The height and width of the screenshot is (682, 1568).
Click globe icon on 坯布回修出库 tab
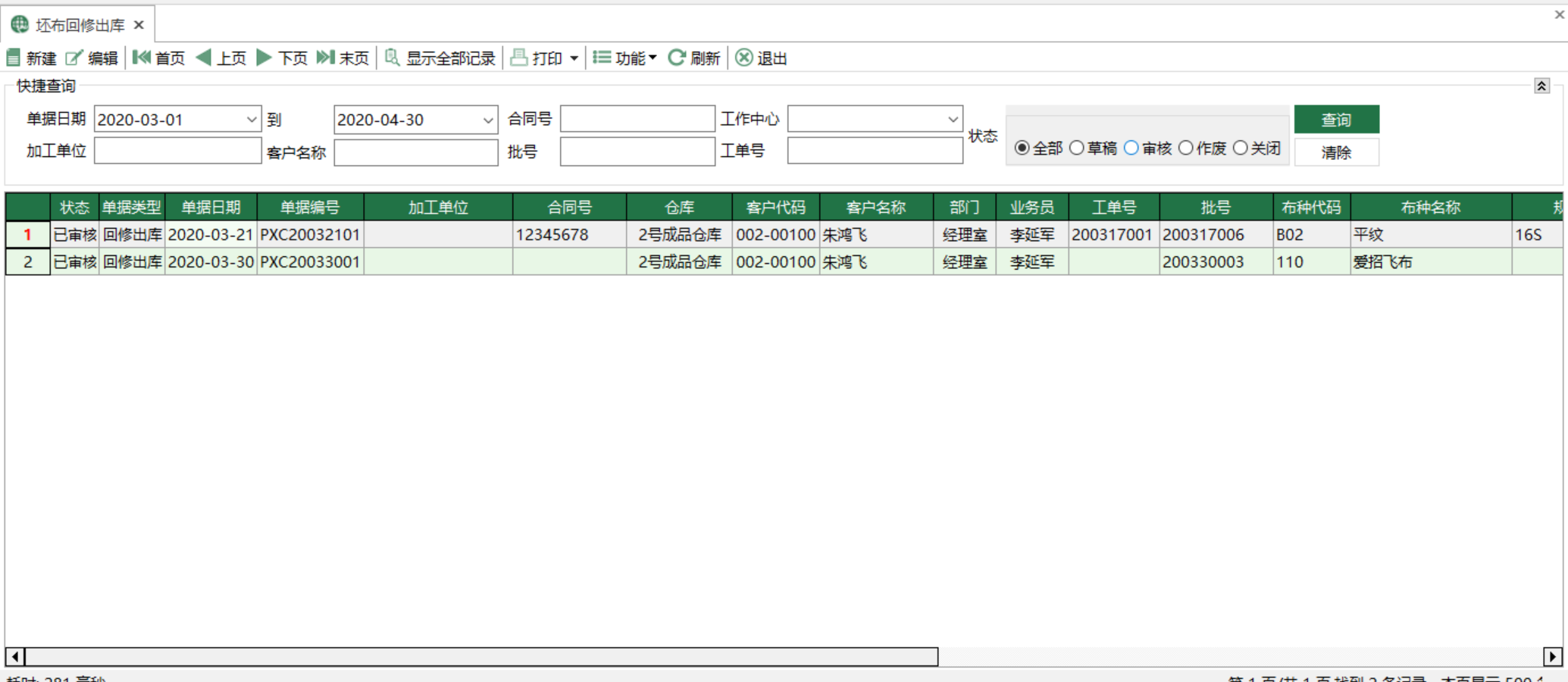pyautogui.click(x=20, y=25)
